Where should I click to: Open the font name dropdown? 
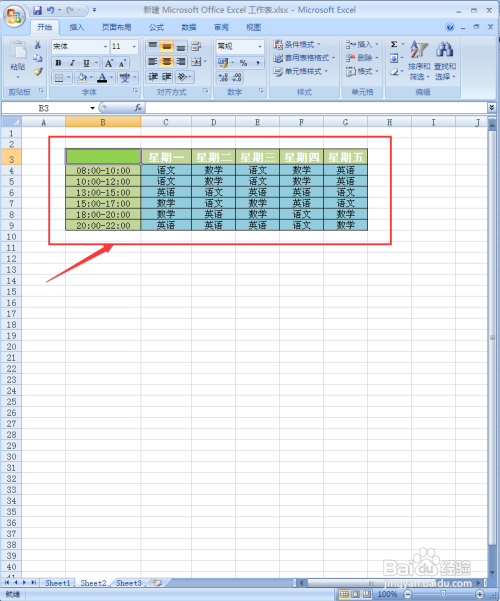[x=105, y=47]
